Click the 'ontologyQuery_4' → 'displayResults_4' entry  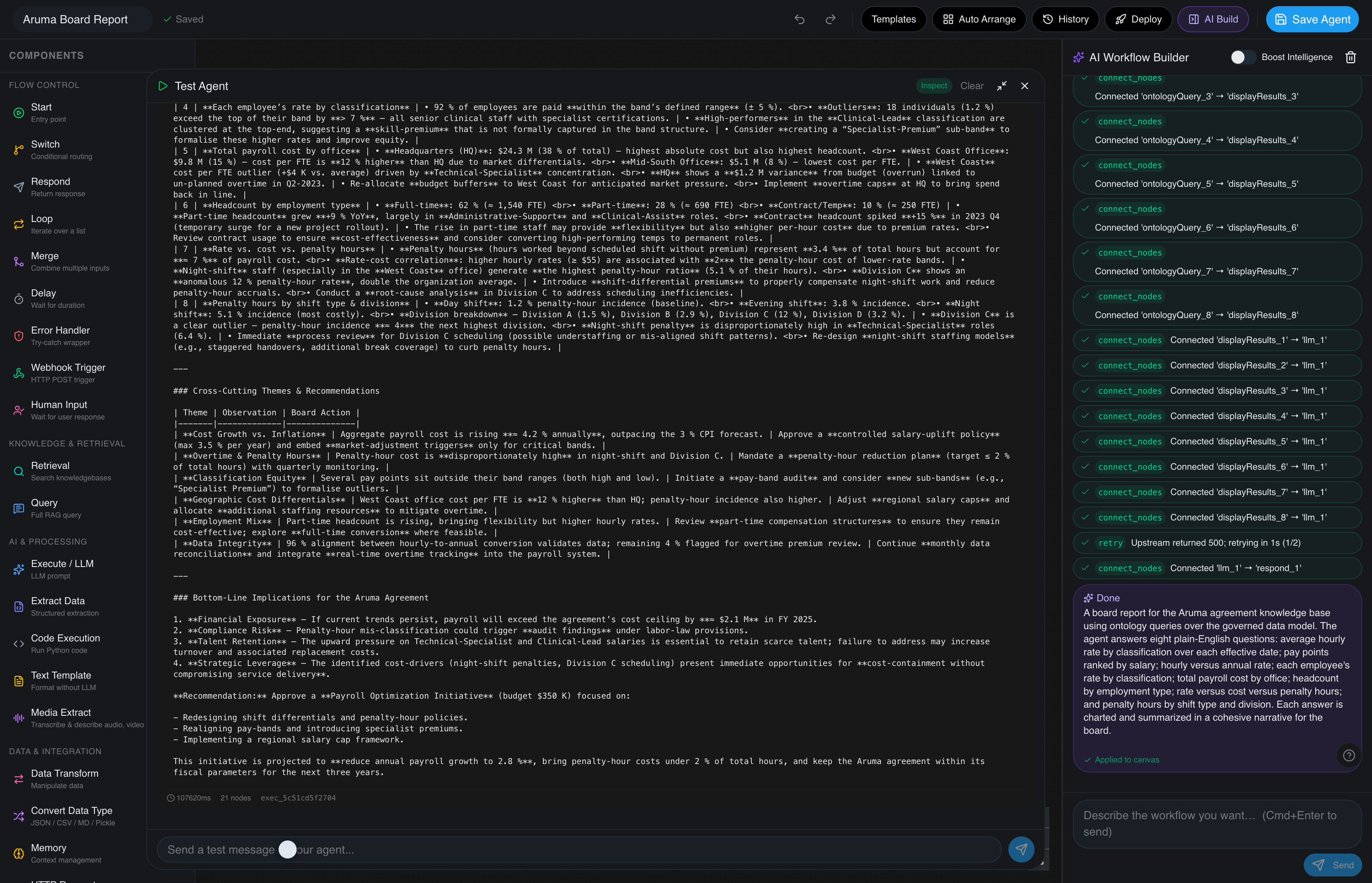coord(1217,131)
